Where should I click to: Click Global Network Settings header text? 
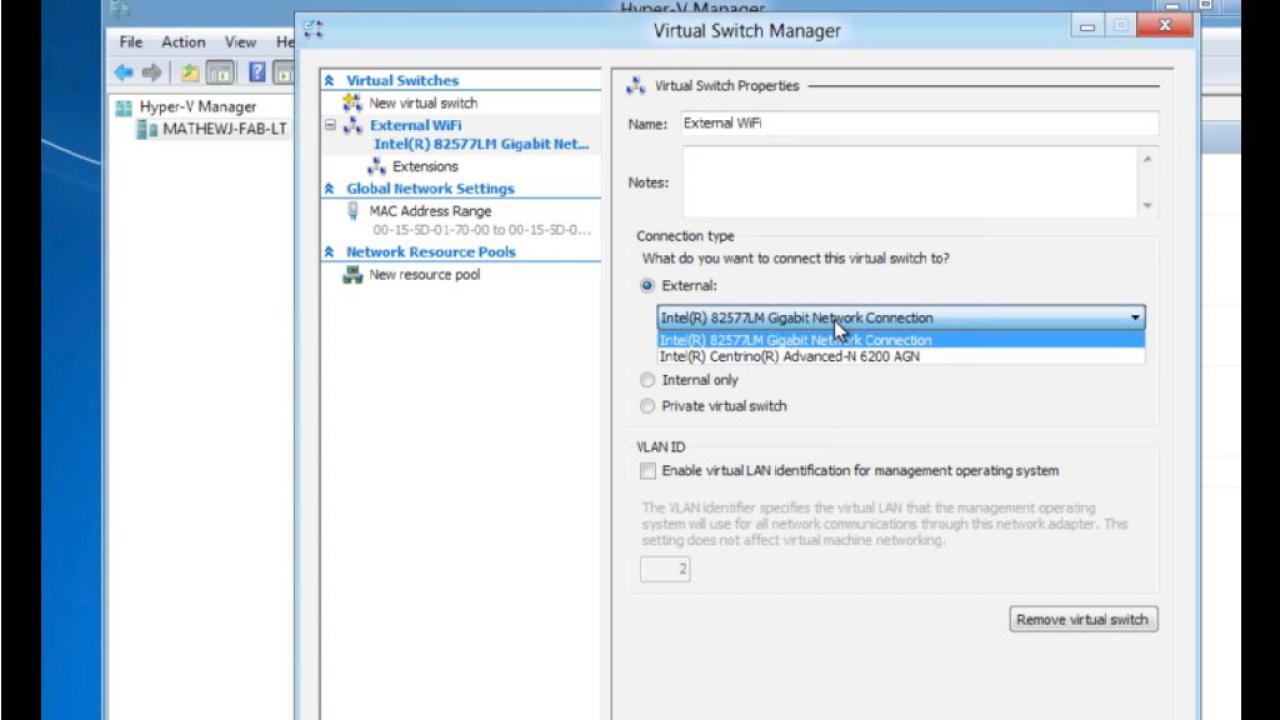(430, 188)
